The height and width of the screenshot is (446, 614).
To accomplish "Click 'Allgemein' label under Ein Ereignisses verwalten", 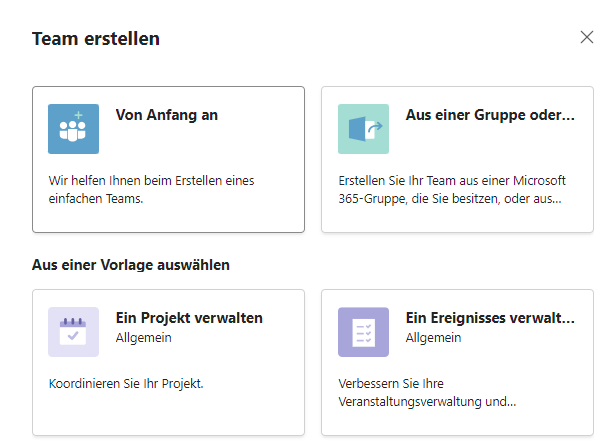I will point(433,338).
